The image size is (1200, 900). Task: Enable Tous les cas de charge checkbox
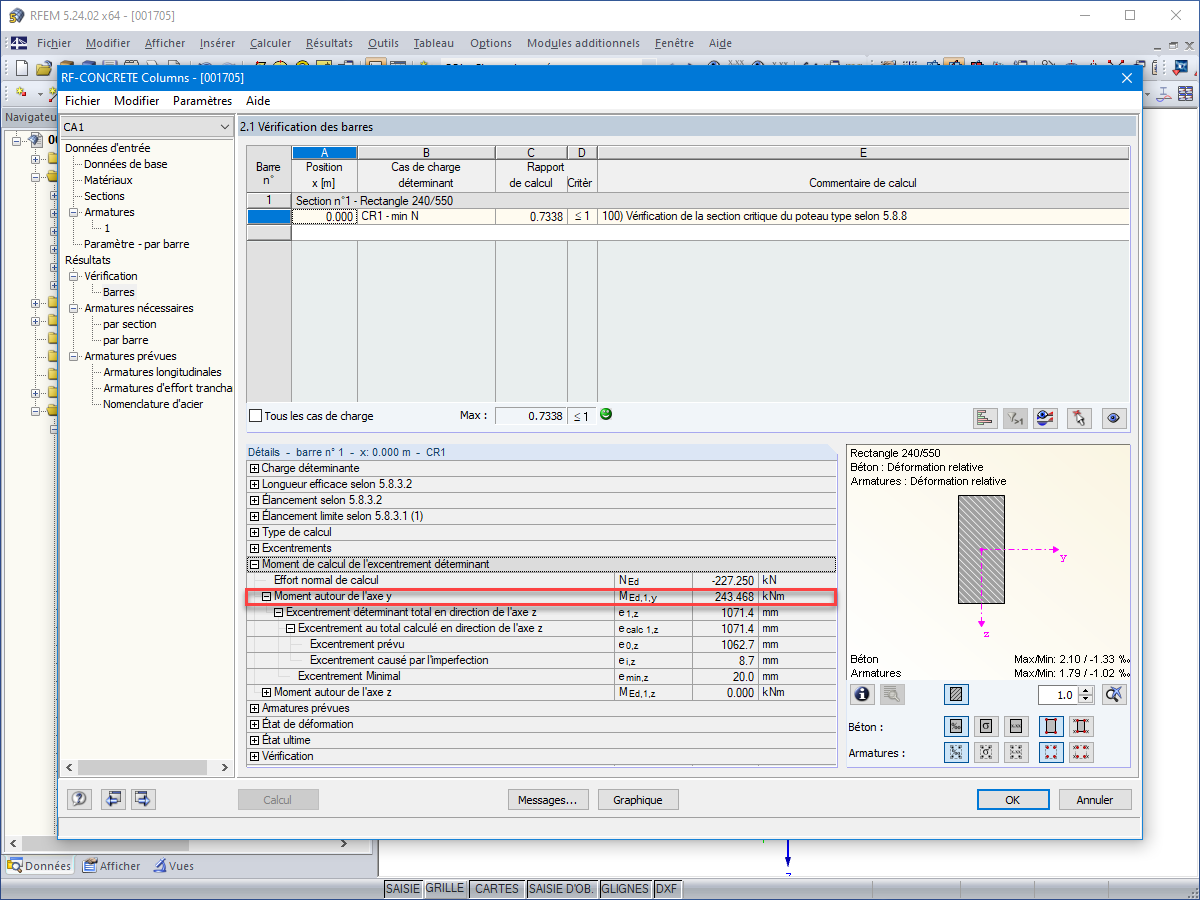tap(255, 415)
